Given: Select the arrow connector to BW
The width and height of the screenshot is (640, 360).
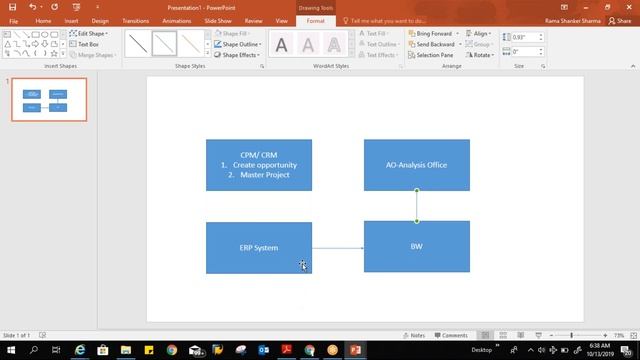Looking at the screenshot, I should 338,248.
